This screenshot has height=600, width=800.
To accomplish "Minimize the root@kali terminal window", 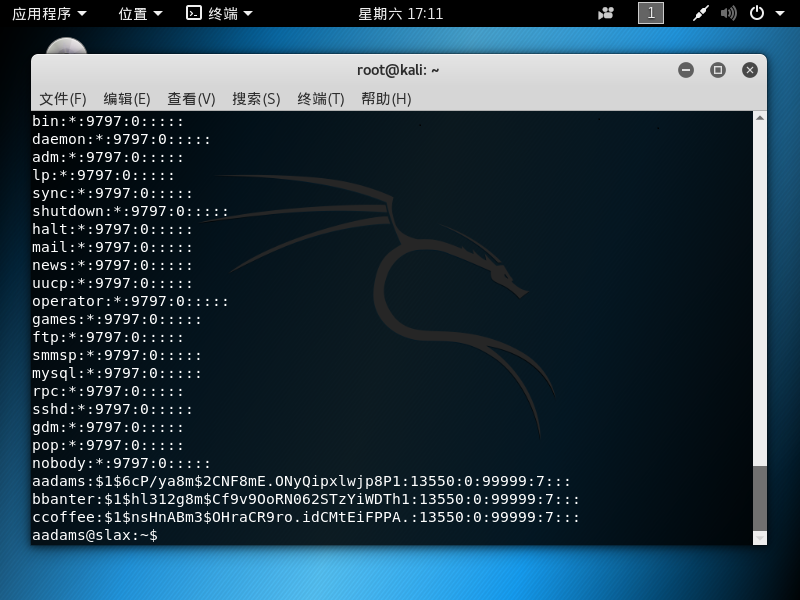I will pyautogui.click(x=686, y=70).
